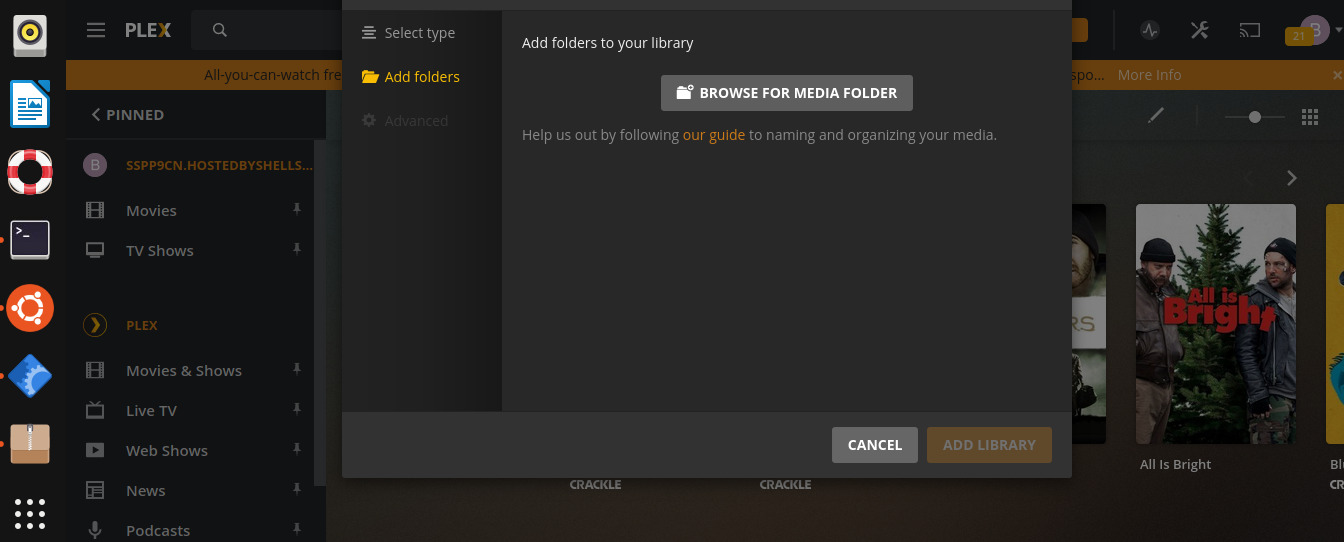Open the Plex hamburger menu
Viewport: 1344px width, 542px height.
click(x=96, y=30)
